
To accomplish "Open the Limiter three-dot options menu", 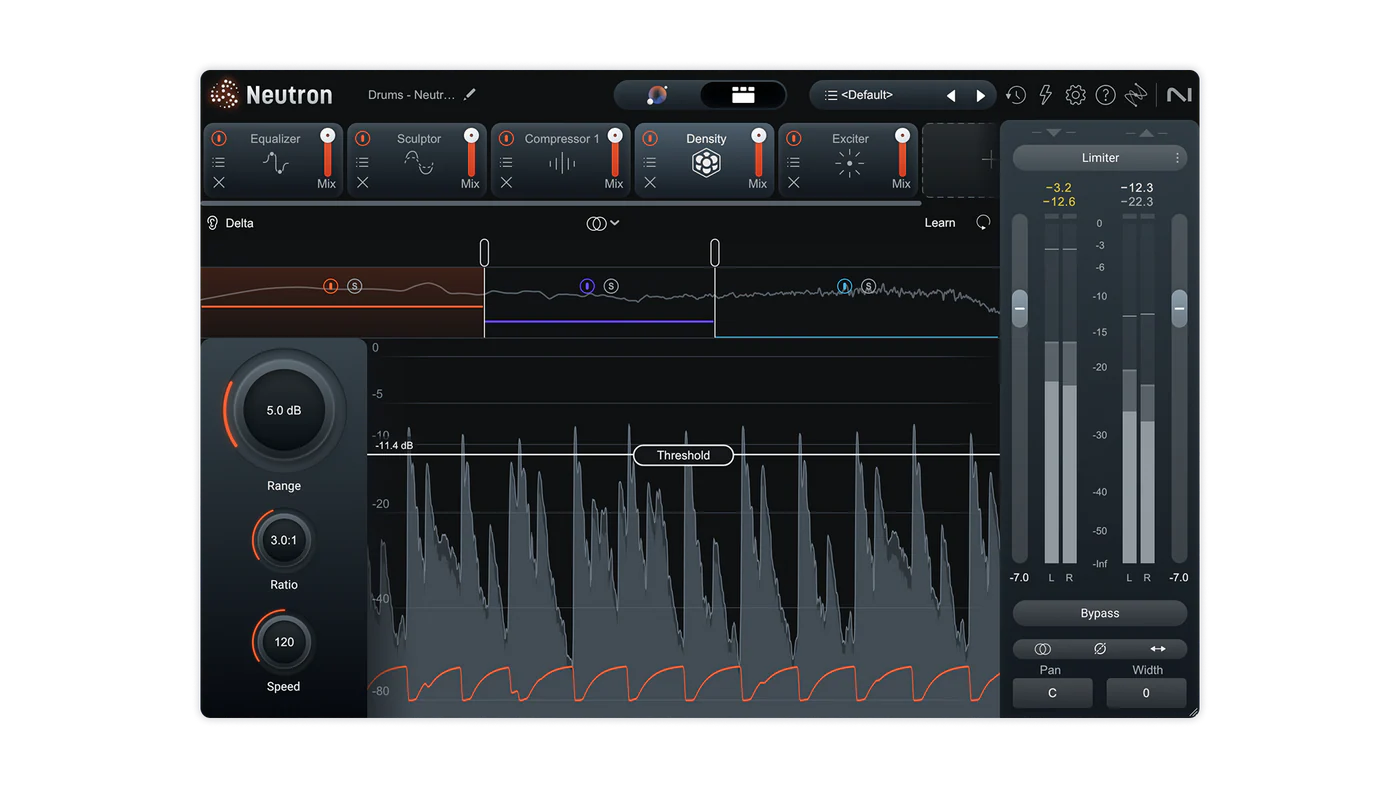I will point(1177,158).
